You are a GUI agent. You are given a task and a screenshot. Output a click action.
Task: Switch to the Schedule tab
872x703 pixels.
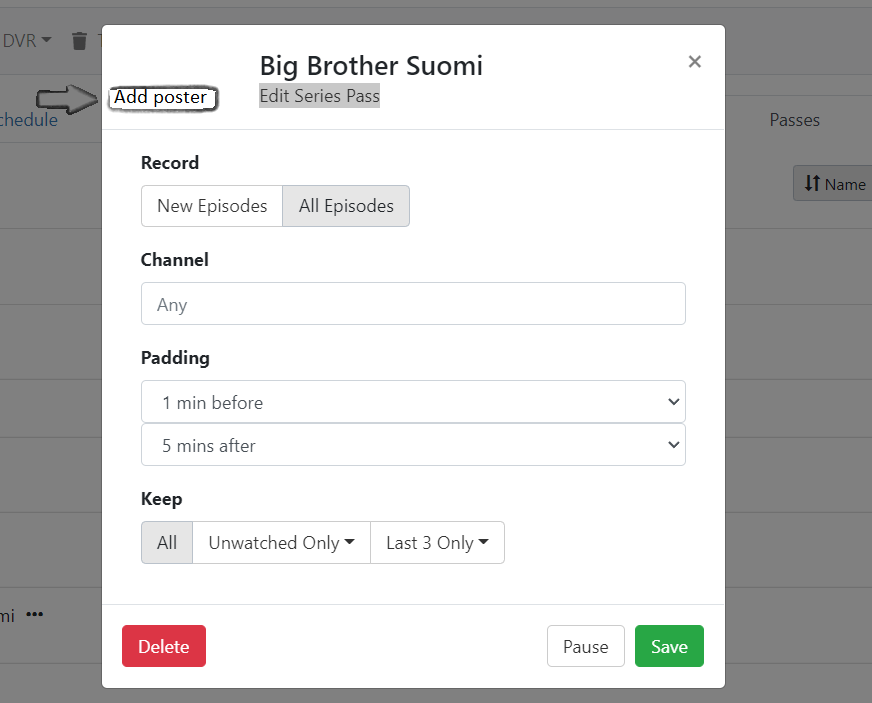point(28,120)
